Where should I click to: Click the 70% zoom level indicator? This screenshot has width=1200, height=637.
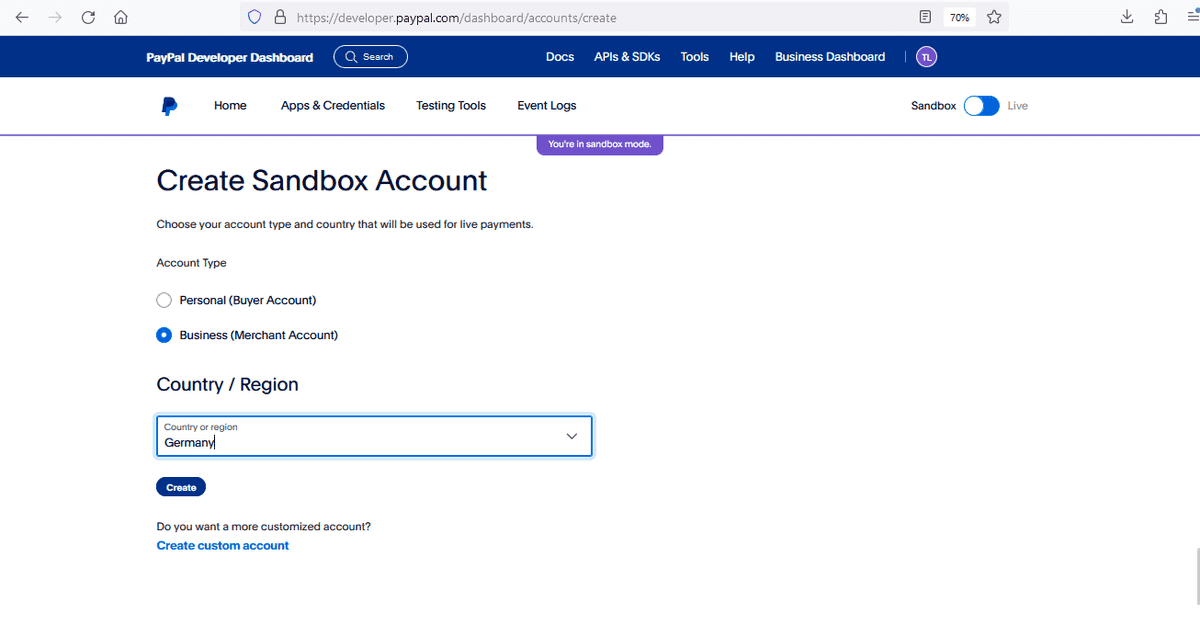tap(959, 17)
